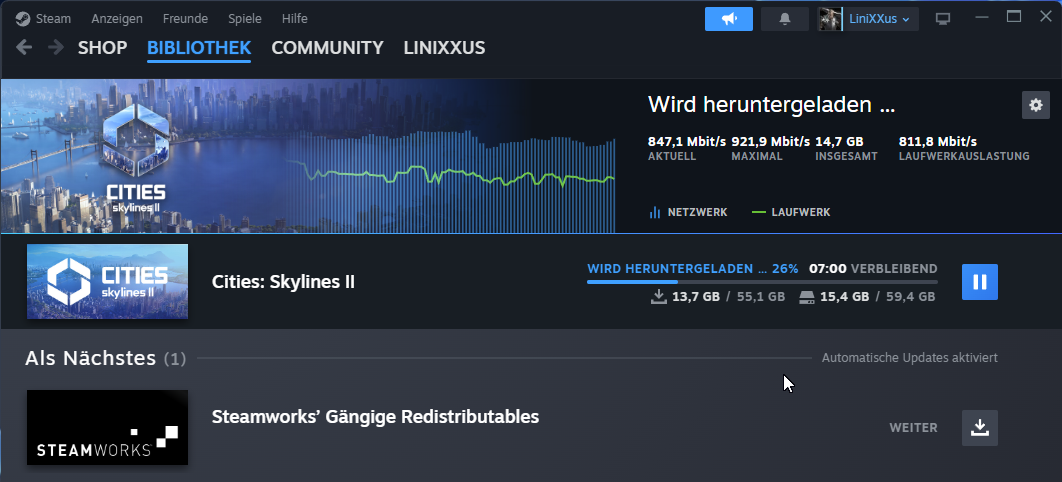Open notifications bell icon

point(785,19)
